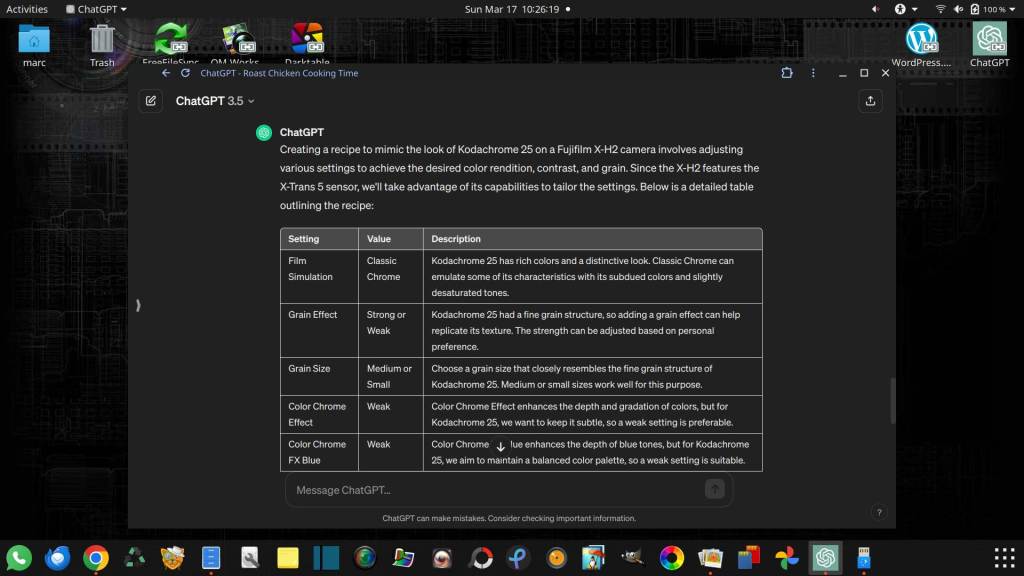
Task: Open the WordPress desktop shortcut
Action: 921,44
